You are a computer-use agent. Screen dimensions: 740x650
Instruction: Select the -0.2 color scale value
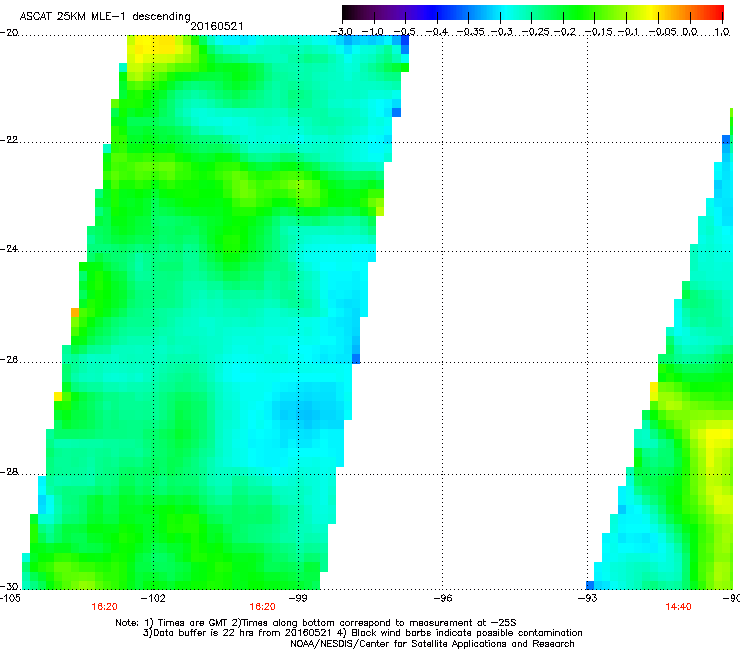click(x=565, y=32)
